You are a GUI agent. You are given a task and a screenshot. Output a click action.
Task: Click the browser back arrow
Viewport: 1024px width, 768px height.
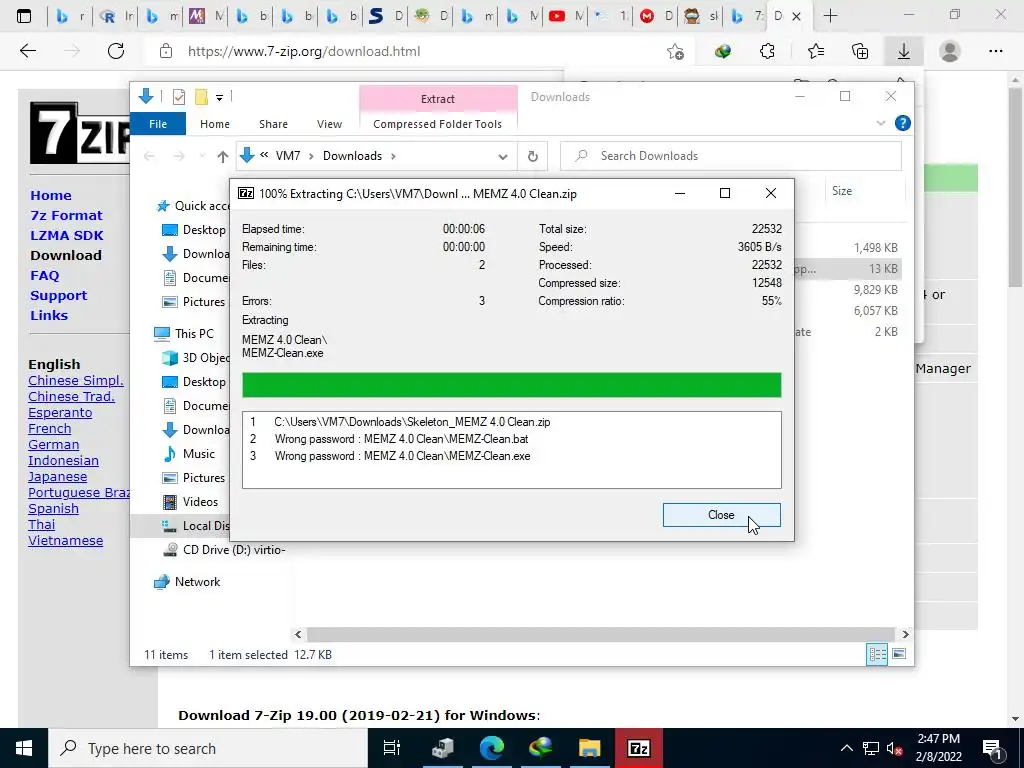[27, 51]
